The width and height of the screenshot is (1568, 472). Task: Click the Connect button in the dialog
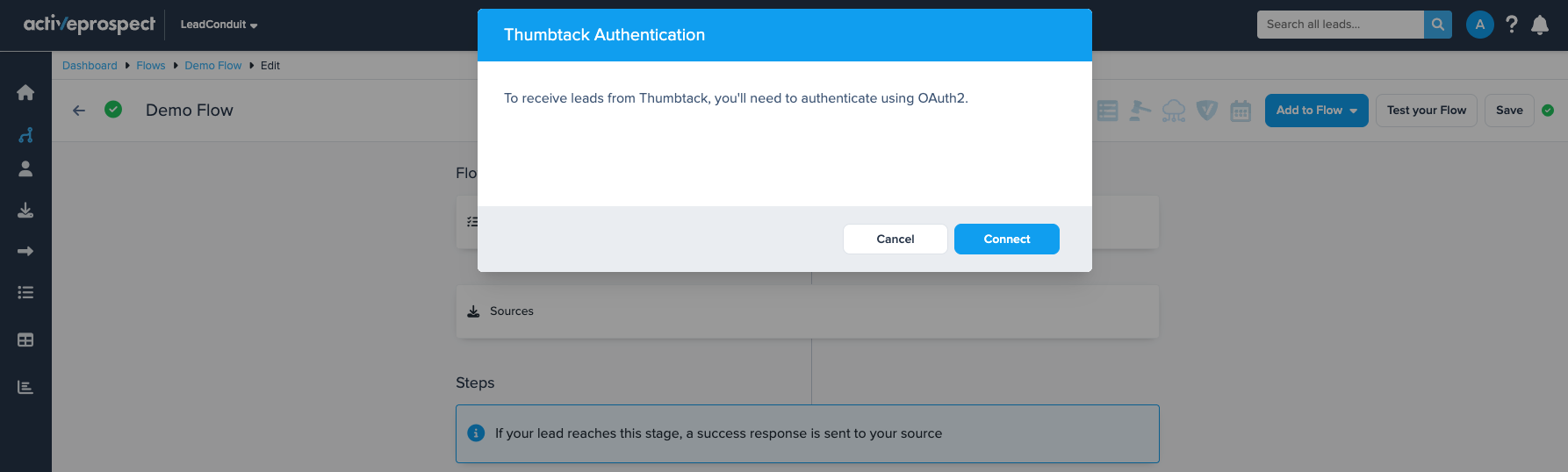pos(1006,239)
